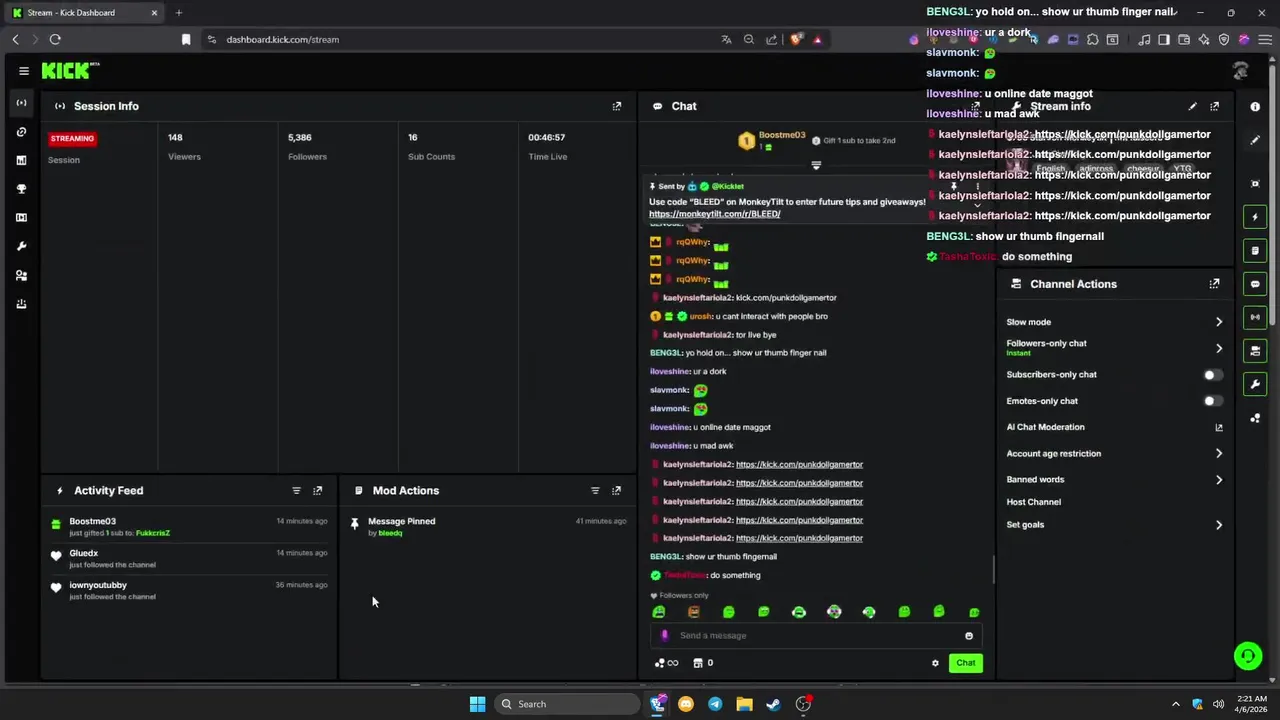Expand Banned words settings
This screenshot has width=1280, height=720.
coord(1219,480)
